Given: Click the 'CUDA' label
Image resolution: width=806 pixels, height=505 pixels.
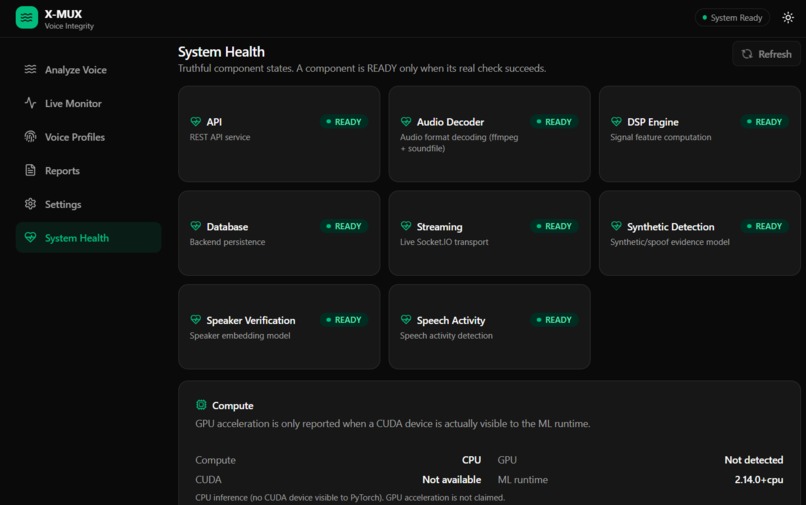Looking at the screenshot, I should click(x=208, y=479).
